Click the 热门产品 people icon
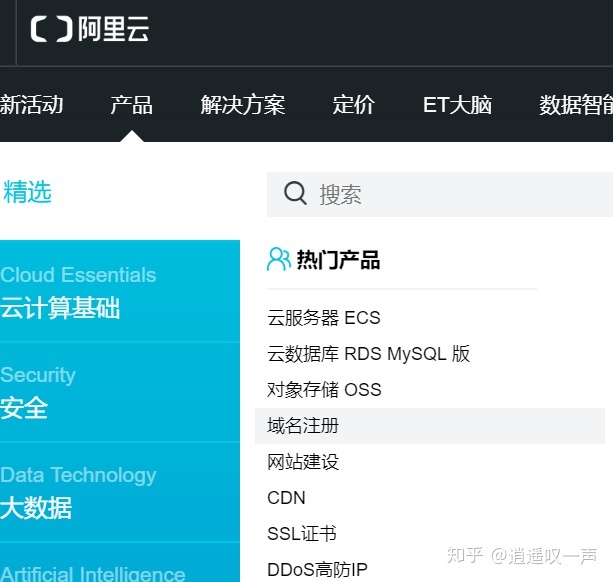 coord(279,260)
